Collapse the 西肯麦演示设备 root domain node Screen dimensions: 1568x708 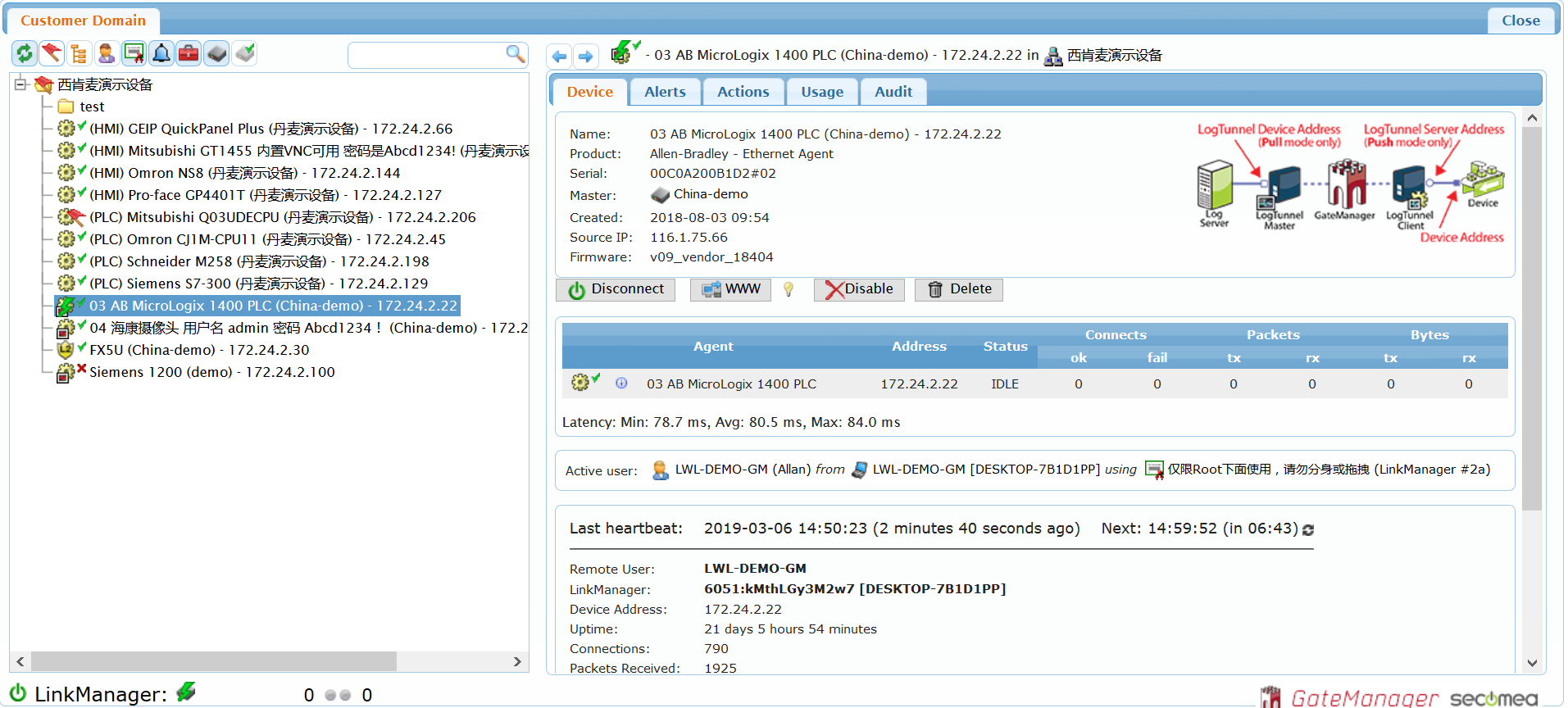21,84
